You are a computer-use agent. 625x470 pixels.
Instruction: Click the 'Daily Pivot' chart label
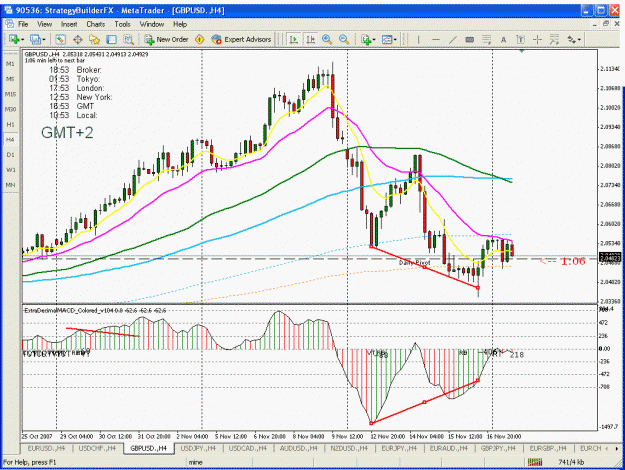coord(415,263)
